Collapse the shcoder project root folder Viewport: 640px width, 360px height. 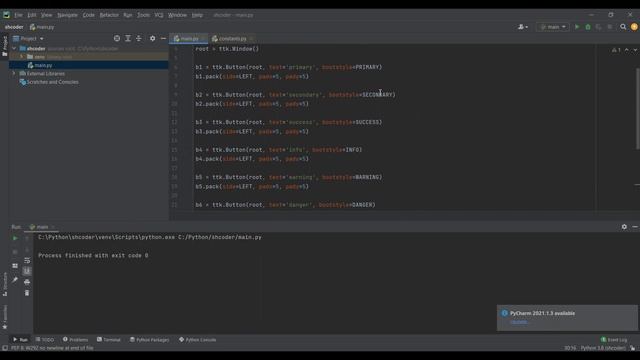[x=15, y=49]
